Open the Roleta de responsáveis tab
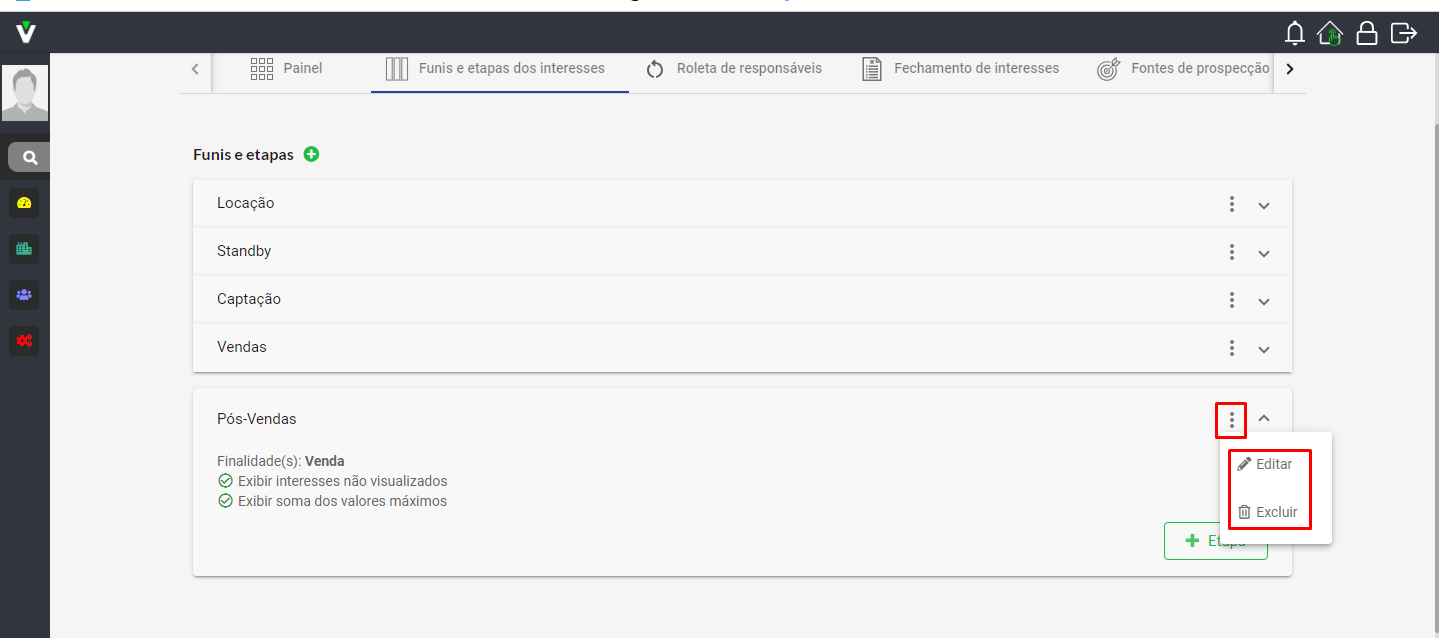 734,69
